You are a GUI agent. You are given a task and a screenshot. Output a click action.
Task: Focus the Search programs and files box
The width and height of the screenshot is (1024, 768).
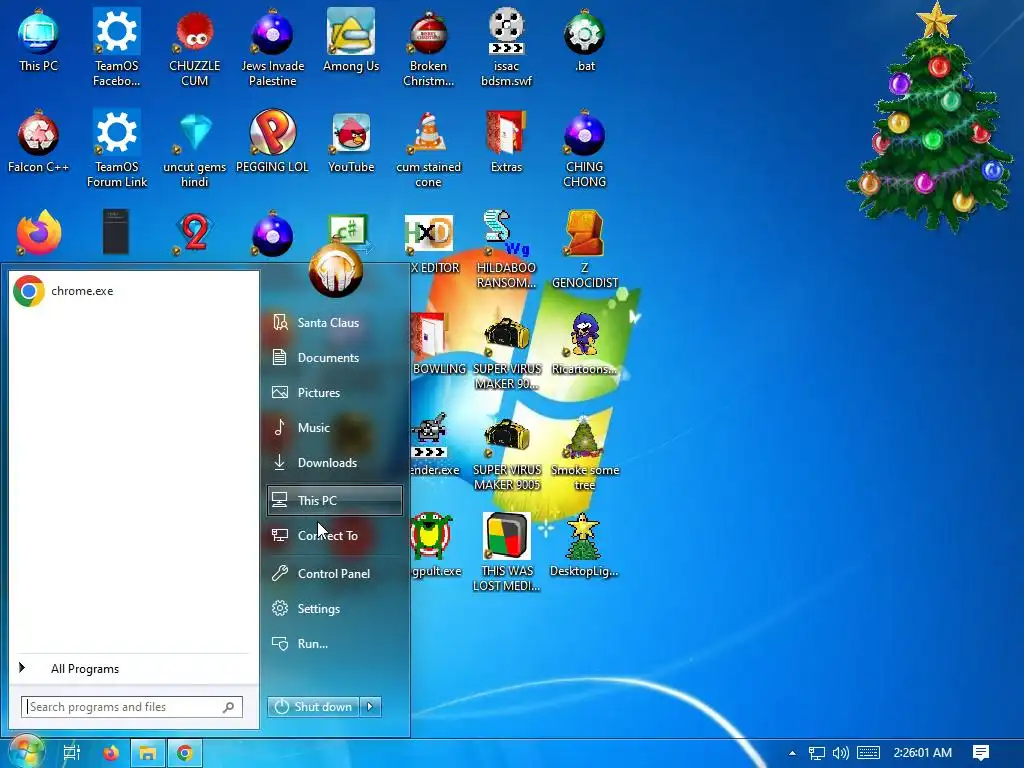132,707
